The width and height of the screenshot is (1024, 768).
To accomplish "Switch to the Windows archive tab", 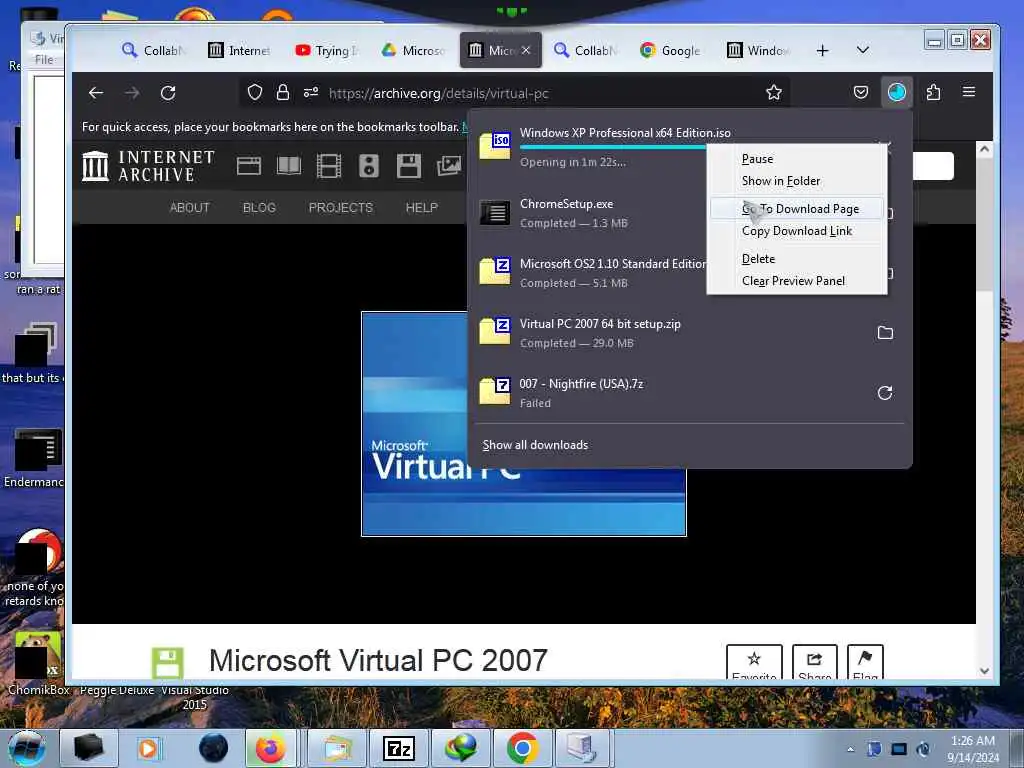I will pos(758,50).
